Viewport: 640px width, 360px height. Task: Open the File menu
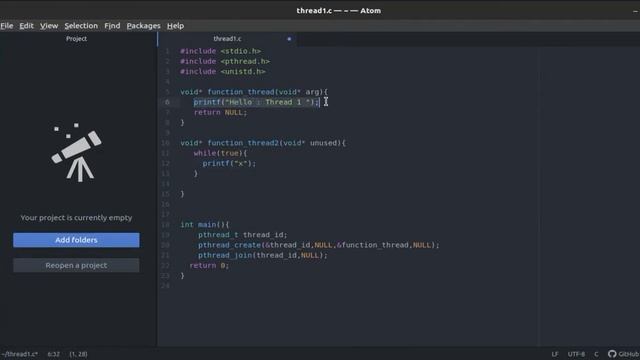pyautogui.click(x=7, y=26)
